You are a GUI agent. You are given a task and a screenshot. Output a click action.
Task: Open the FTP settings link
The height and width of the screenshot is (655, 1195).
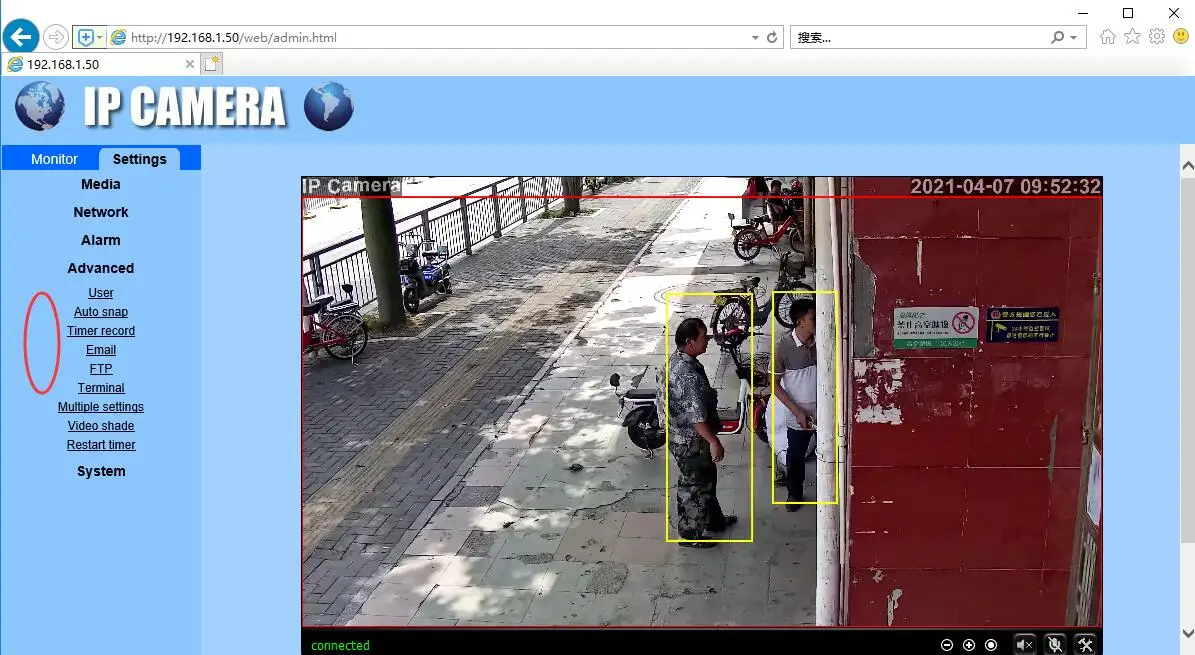pyautogui.click(x=101, y=369)
